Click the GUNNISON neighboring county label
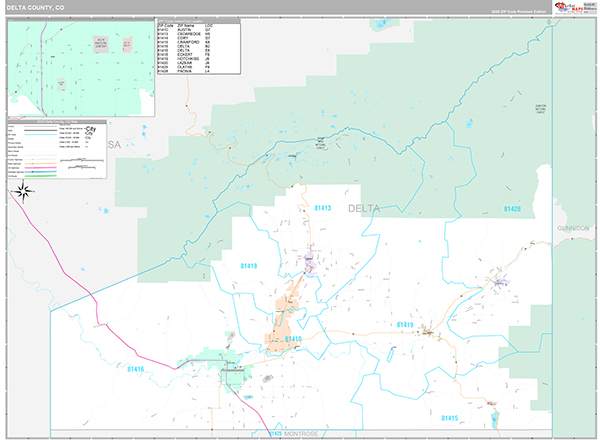 (x=574, y=228)
